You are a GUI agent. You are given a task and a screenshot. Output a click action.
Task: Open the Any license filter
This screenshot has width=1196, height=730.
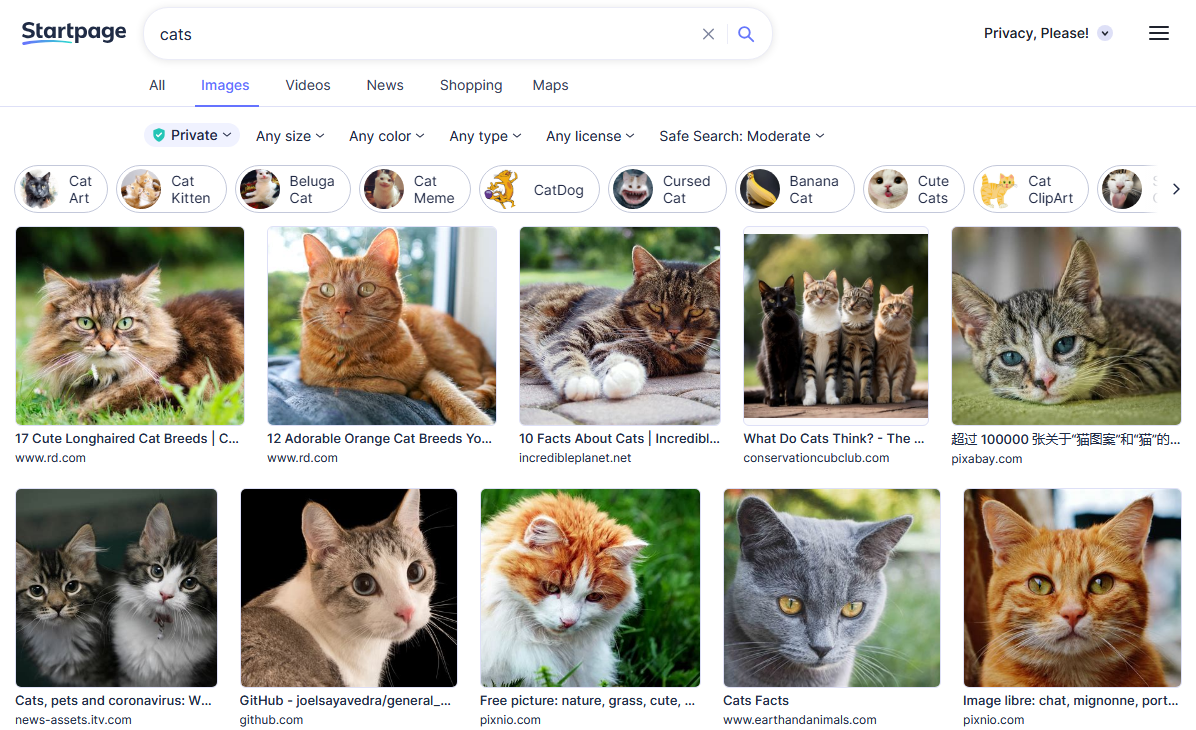coord(590,135)
